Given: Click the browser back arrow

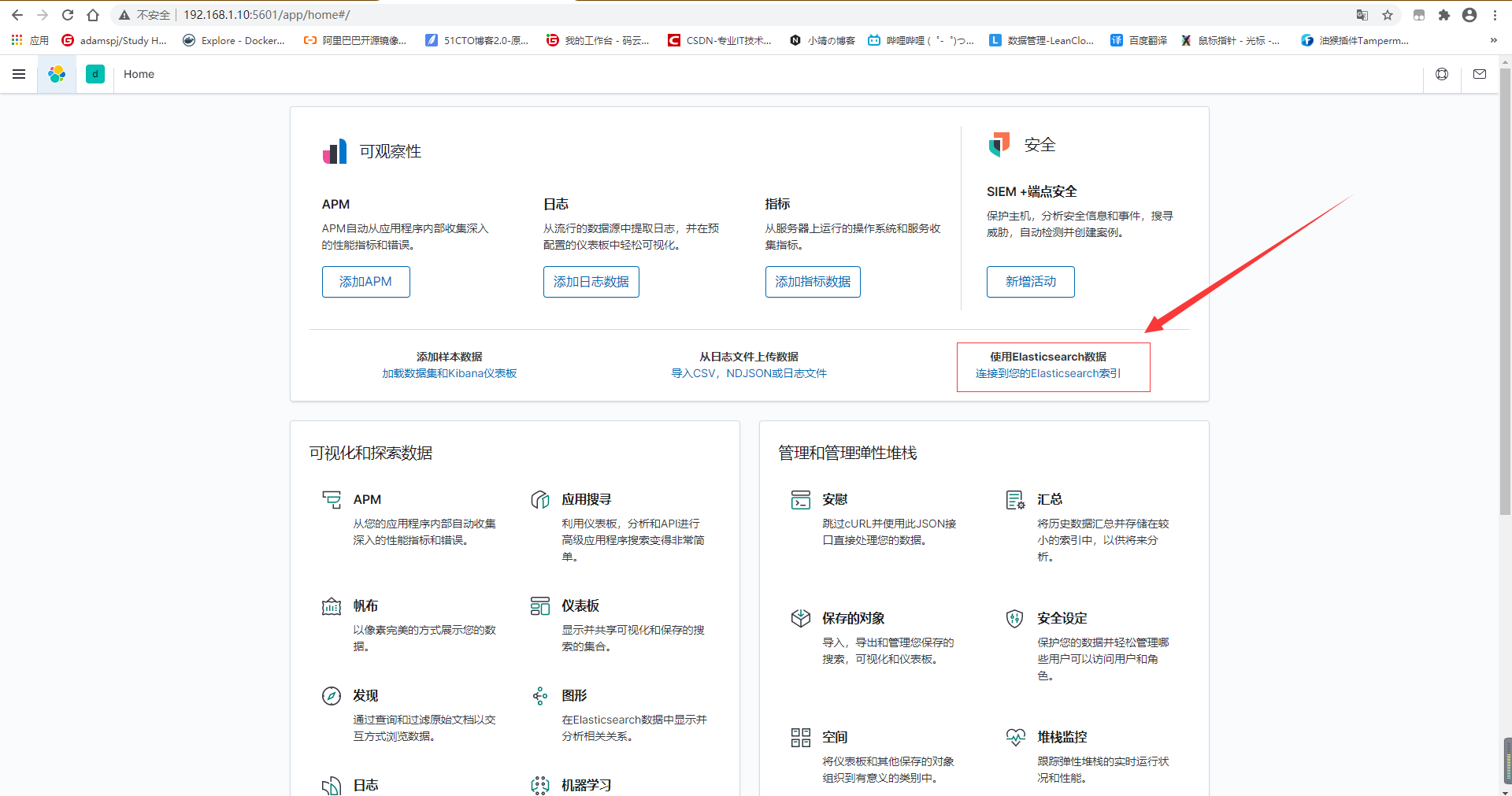Looking at the screenshot, I should [x=17, y=15].
